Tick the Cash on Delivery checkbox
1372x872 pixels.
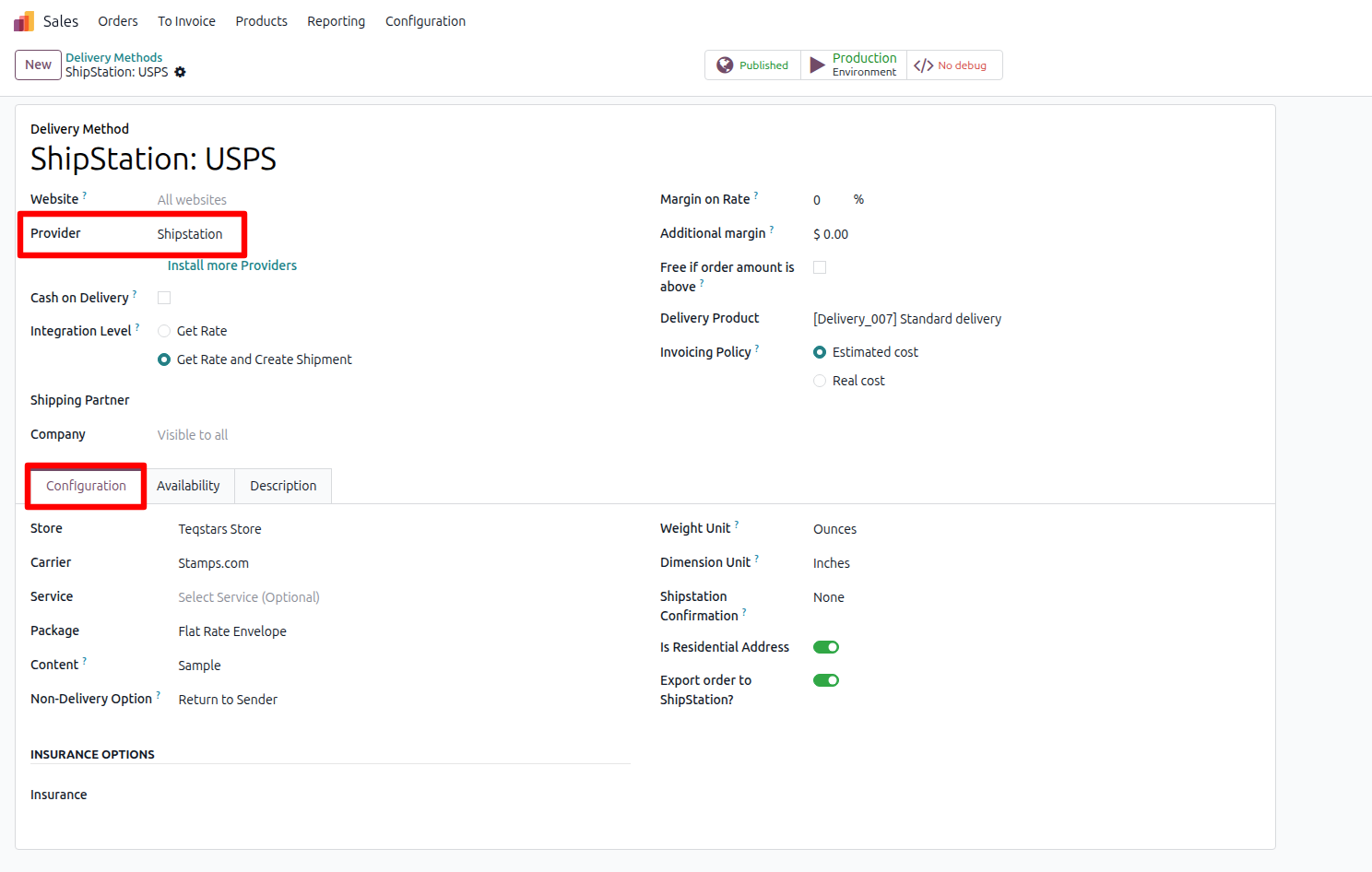pos(164,298)
